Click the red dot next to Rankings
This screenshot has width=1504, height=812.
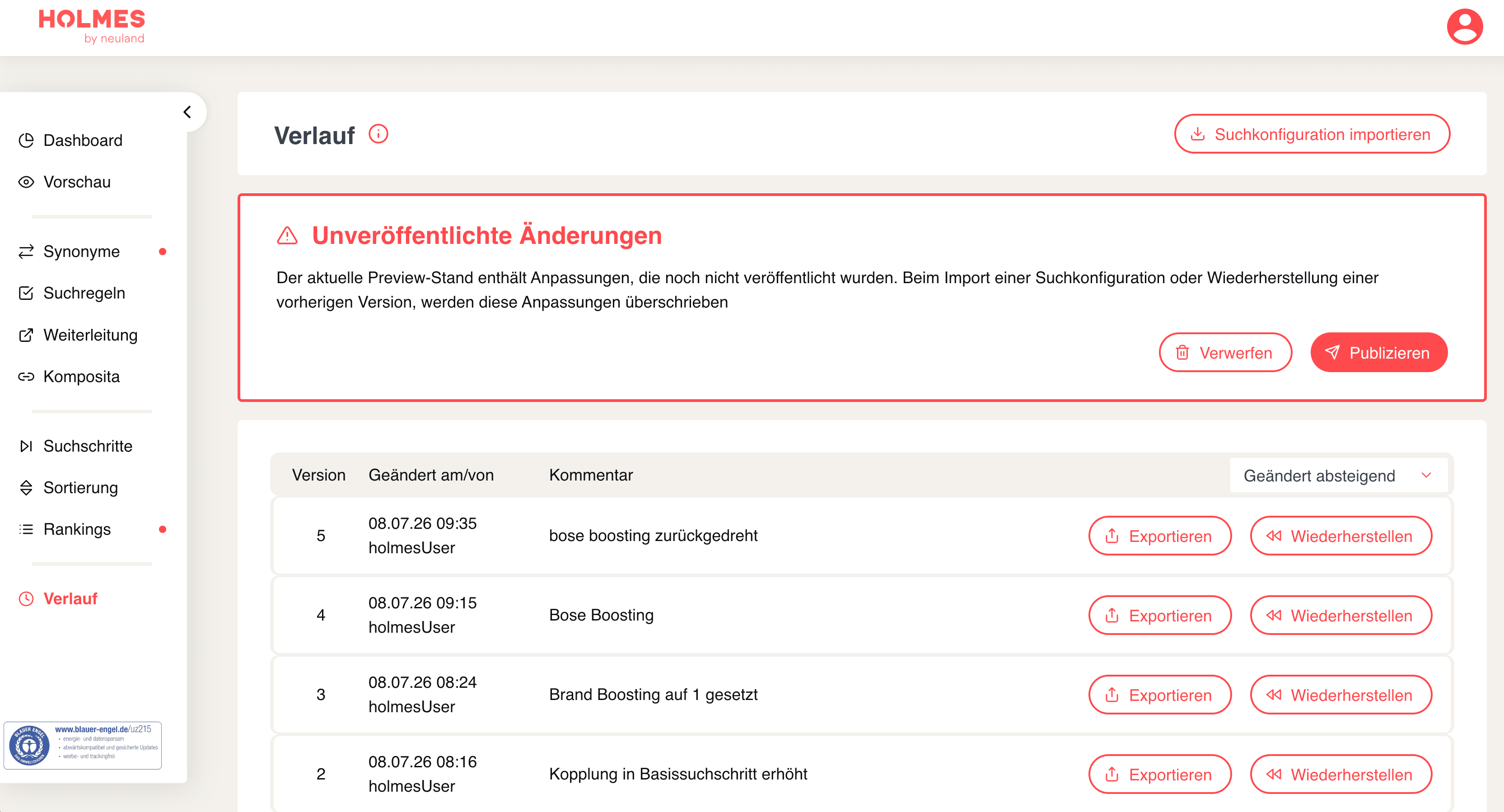tap(162, 529)
